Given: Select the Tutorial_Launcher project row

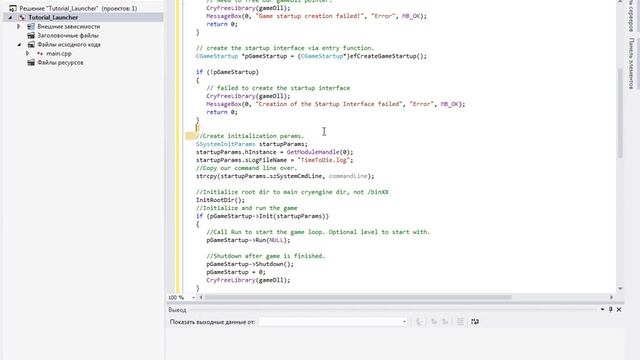Looking at the screenshot, I should pos(83,18).
